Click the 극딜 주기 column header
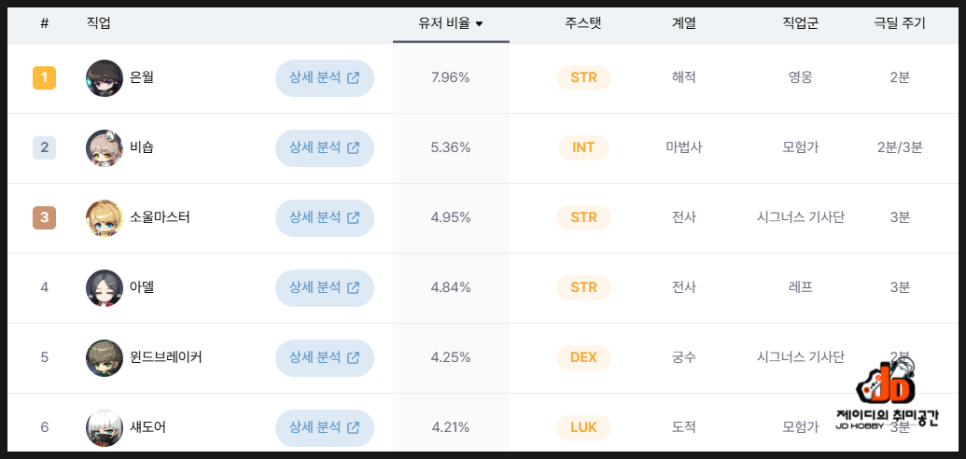Image resolution: width=966 pixels, height=459 pixels. click(899, 24)
